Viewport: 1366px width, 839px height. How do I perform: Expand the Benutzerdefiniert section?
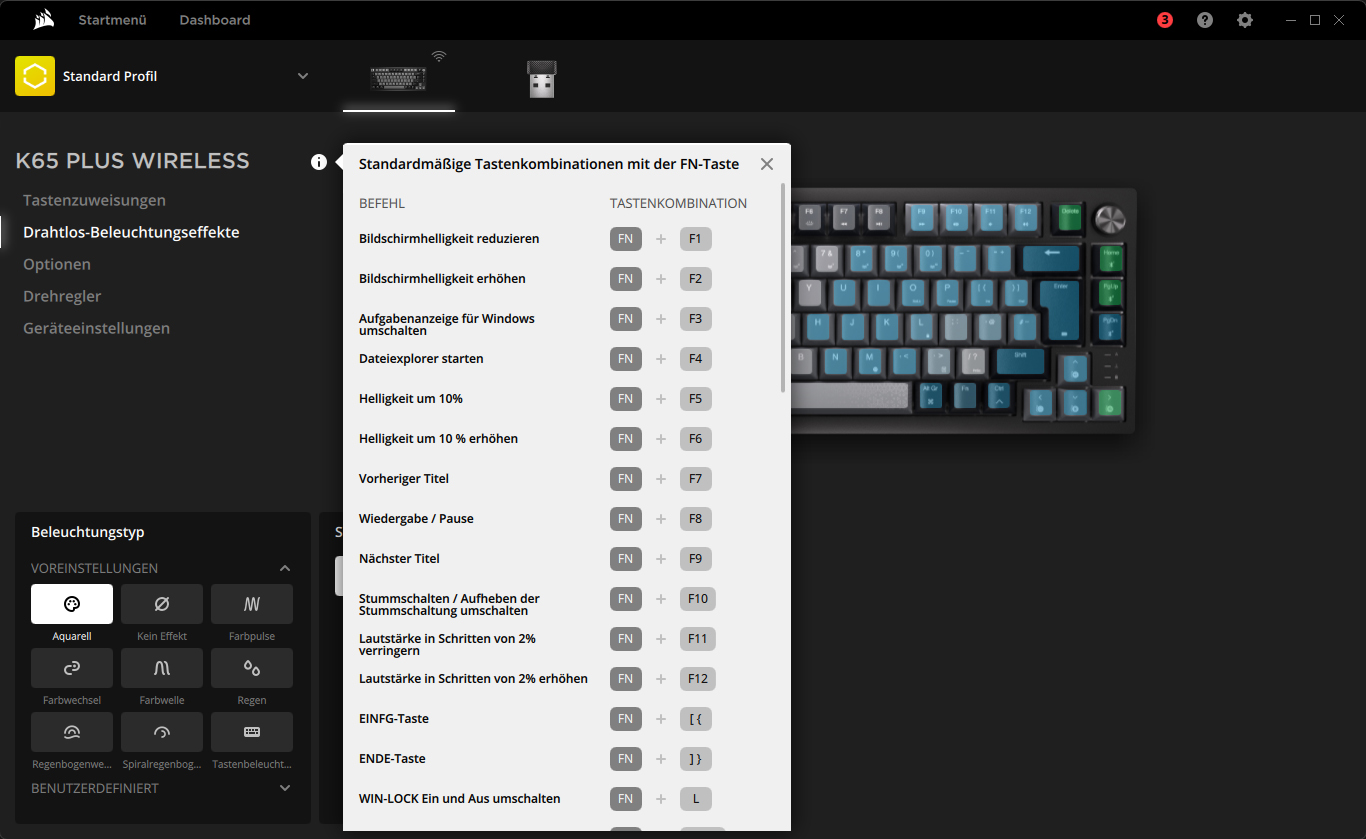coord(285,788)
